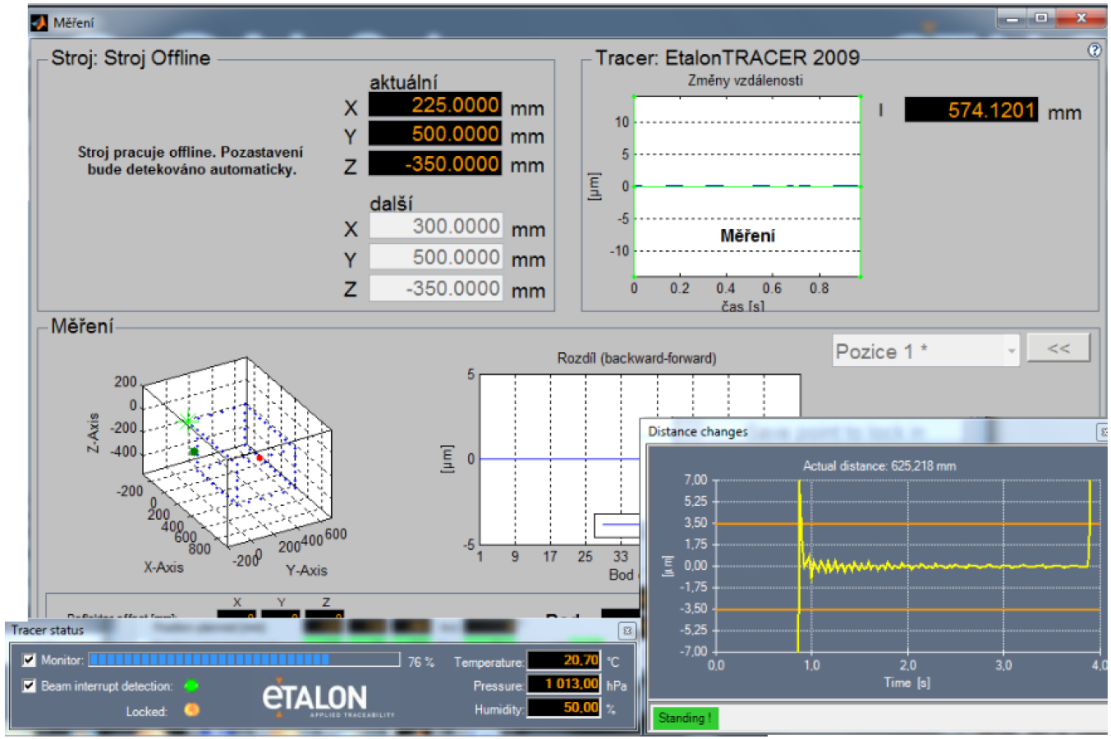1111x739 pixels.
Task: Click the tracer distance value 574.1201
Action: (x=971, y=111)
